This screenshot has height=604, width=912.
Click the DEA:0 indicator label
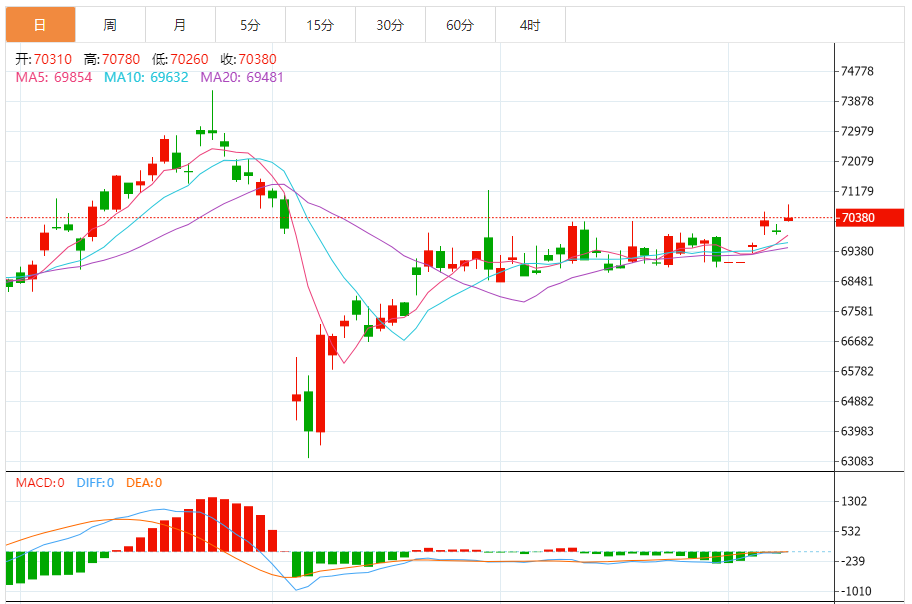pyautogui.click(x=144, y=483)
